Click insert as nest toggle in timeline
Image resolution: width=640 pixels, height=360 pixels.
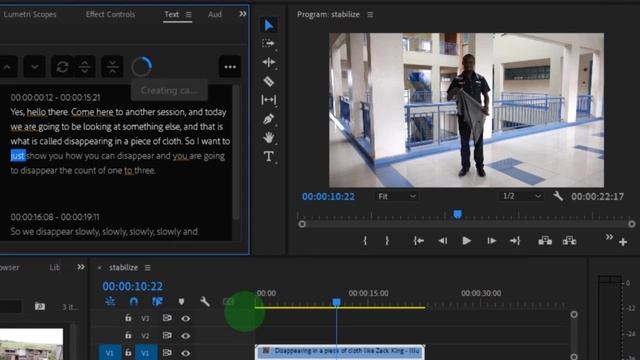[x=110, y=302]
